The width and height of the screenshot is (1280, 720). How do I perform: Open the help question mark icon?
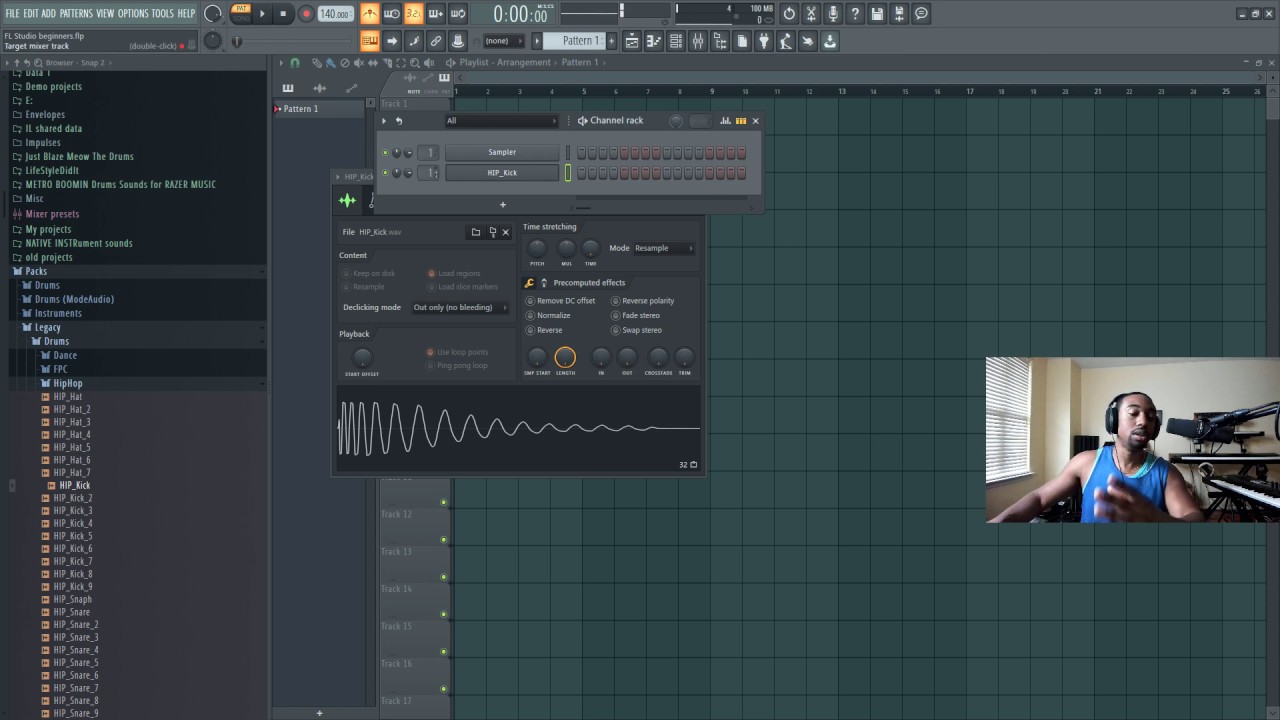coord(855,14)
